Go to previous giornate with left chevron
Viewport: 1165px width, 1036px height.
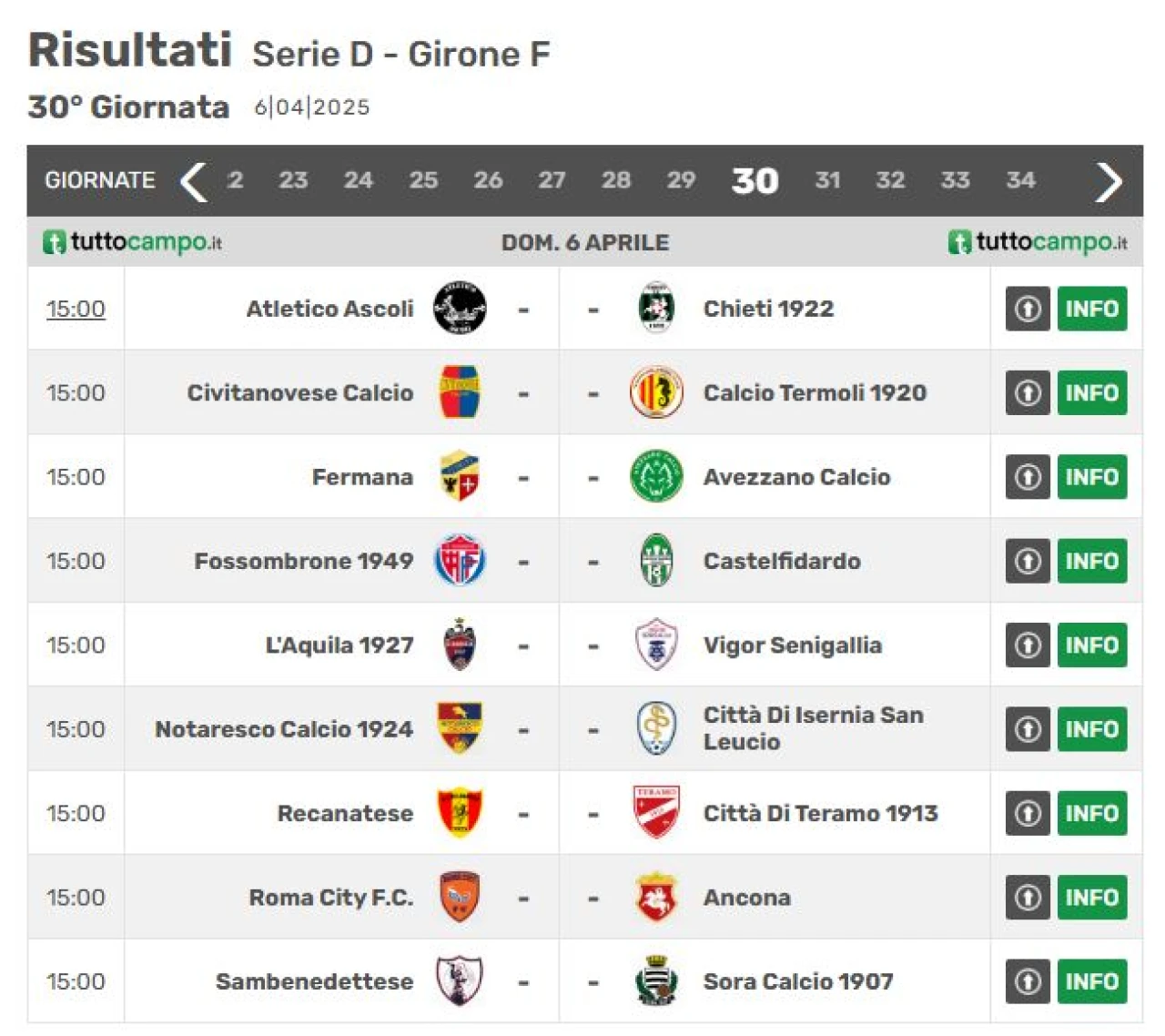193,181
